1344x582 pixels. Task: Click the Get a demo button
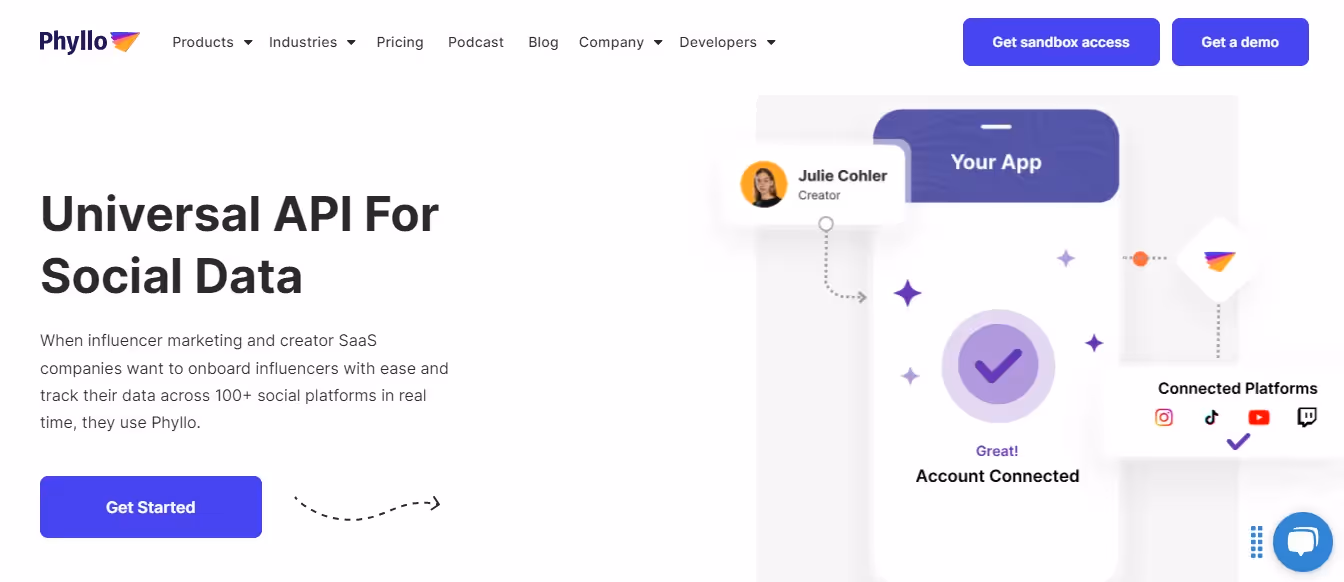pyautogui.click(x=1240, y=42)
